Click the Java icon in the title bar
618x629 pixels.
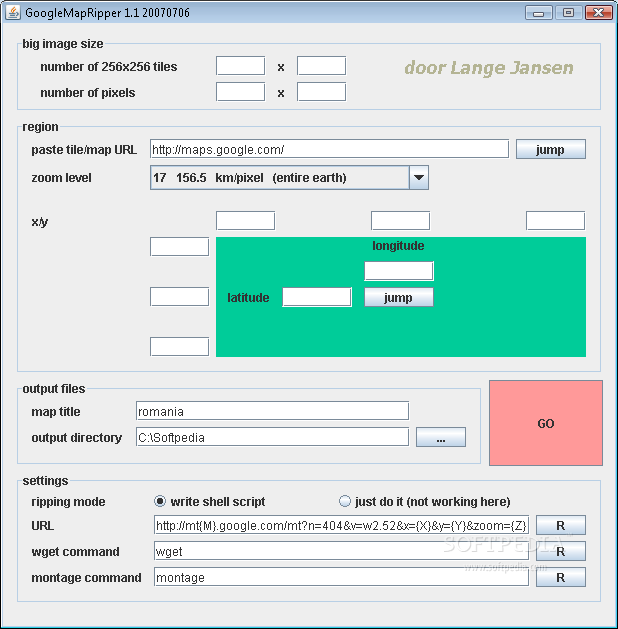13,12
